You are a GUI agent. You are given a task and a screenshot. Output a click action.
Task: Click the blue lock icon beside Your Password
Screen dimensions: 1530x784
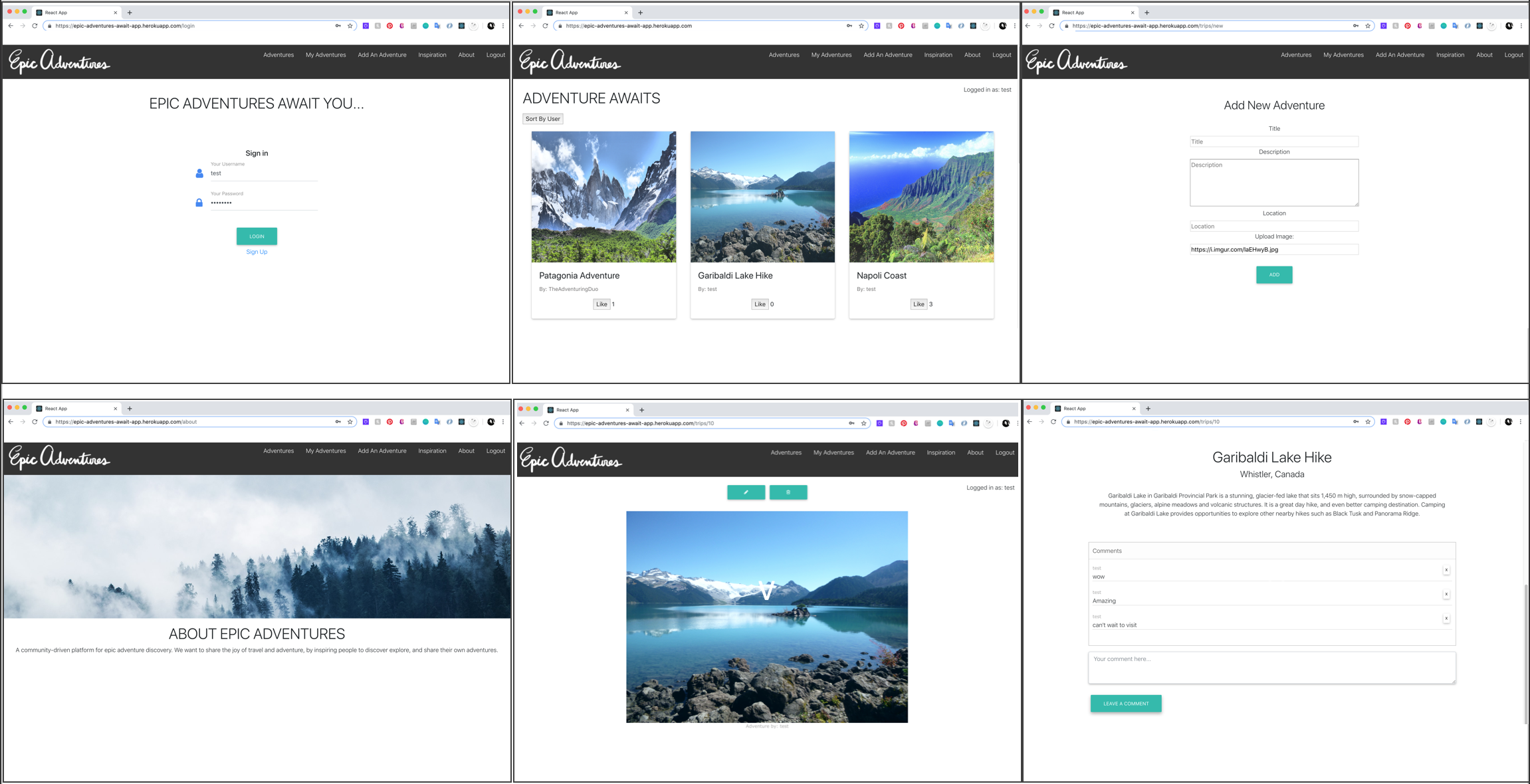tap(198, 203)
